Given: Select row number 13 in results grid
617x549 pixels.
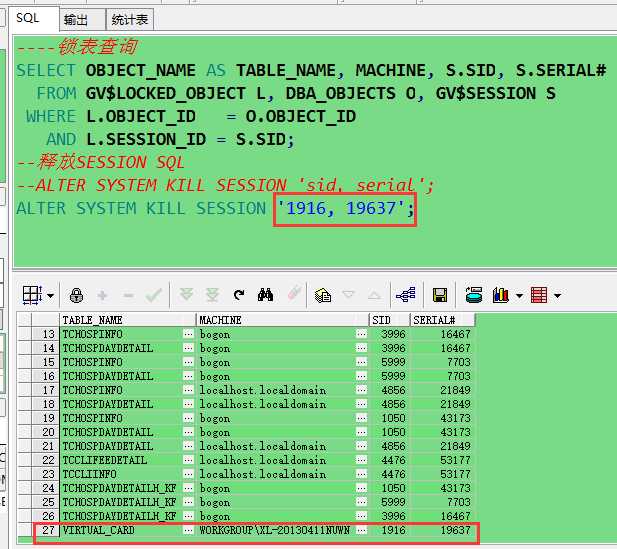Looking at the screenshot, I should [x=45, y=334].
